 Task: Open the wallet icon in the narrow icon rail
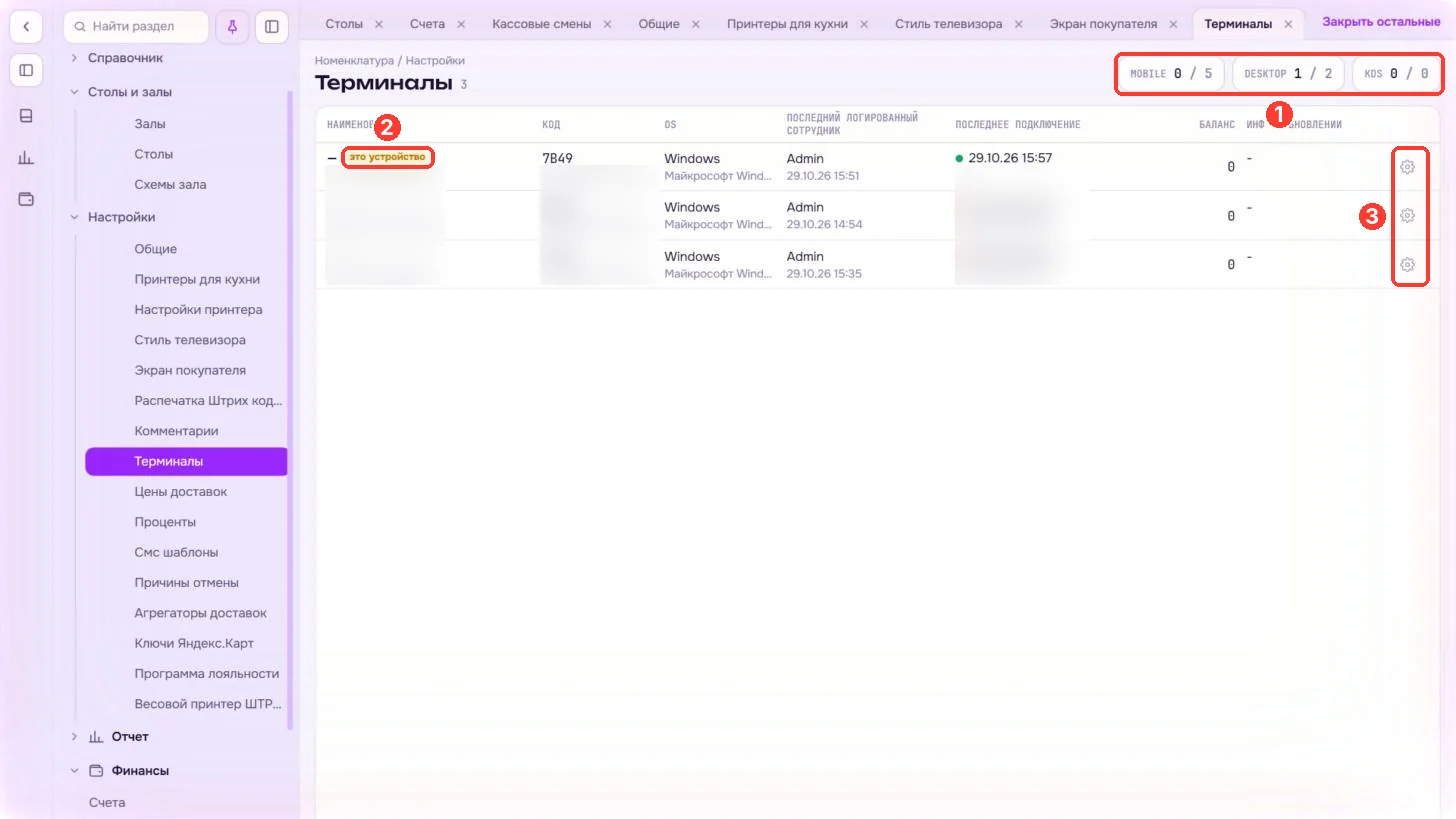(26, 199)
